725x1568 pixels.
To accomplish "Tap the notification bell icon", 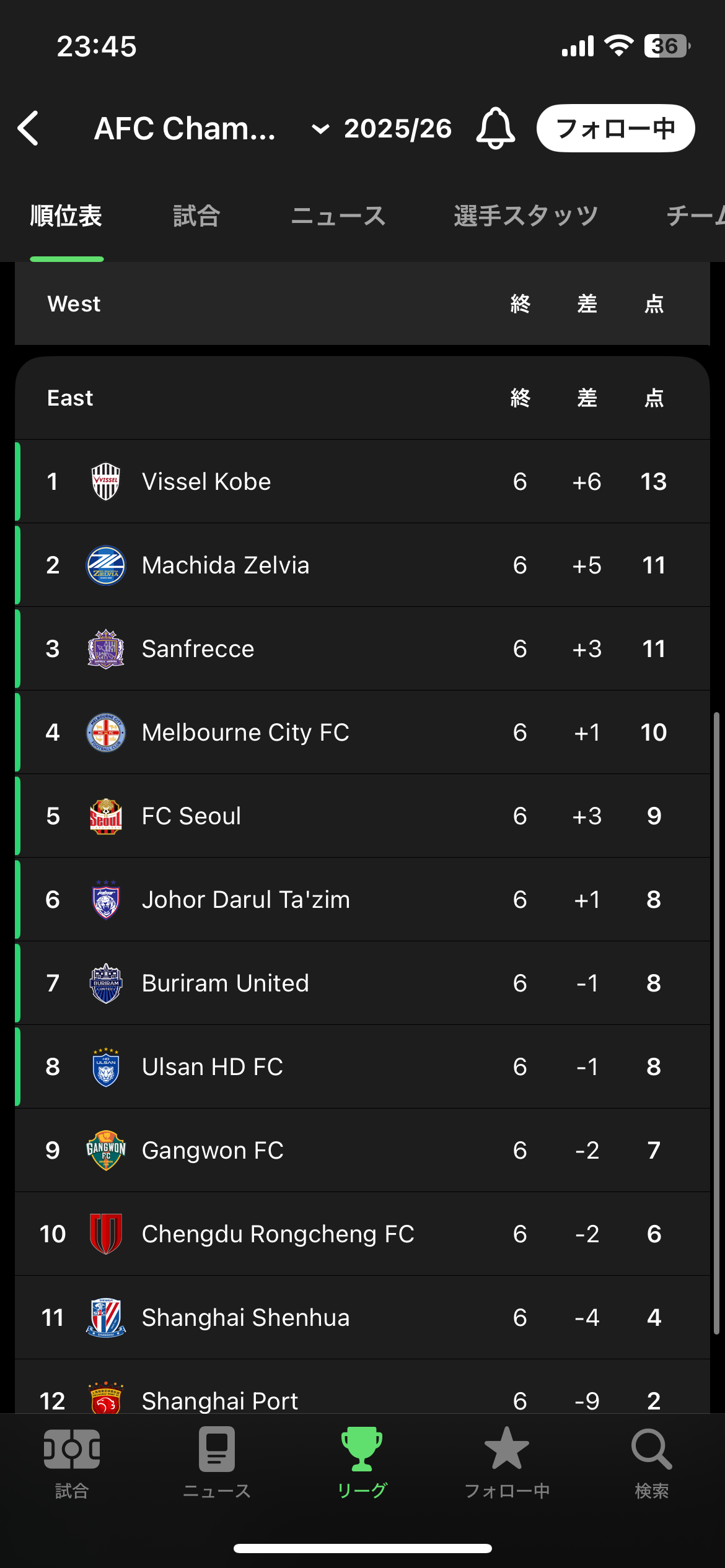I will point(495,128).
